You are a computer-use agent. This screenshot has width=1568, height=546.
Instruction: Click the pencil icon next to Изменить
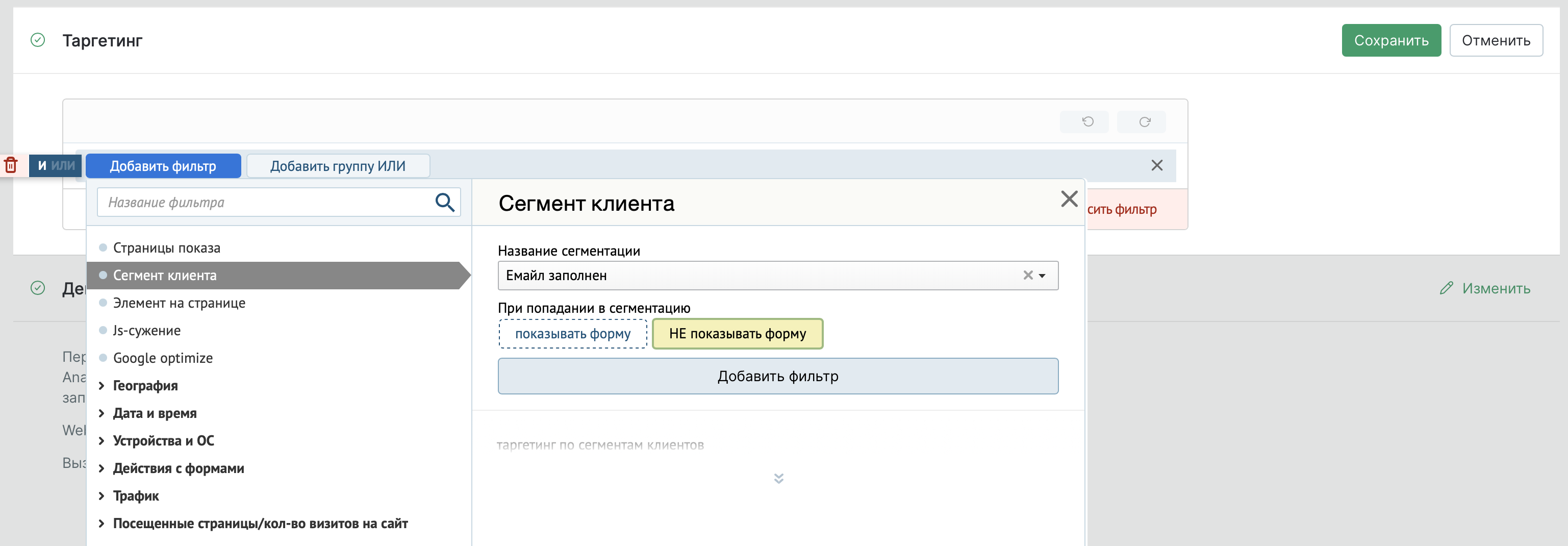[1446, 288]
